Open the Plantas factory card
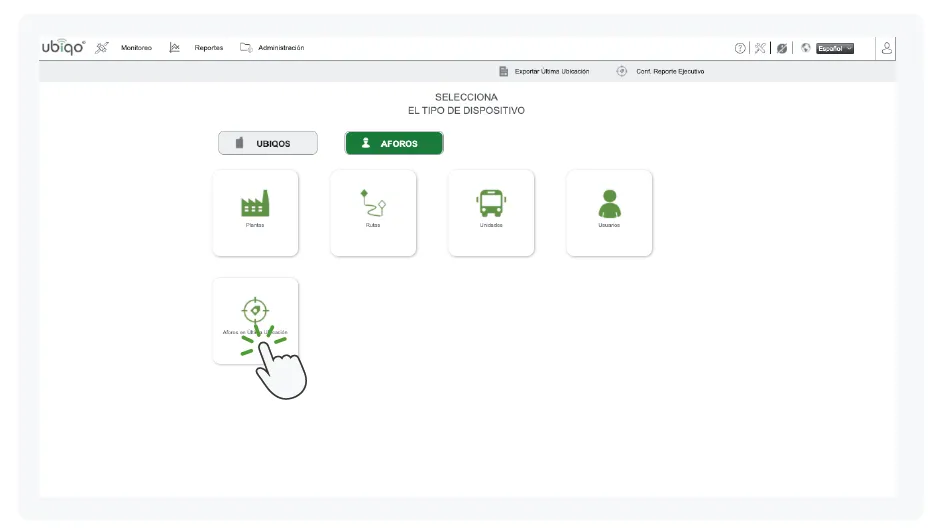Image resolution: width=933 pixels, height=532 pixels. (255, 213)
